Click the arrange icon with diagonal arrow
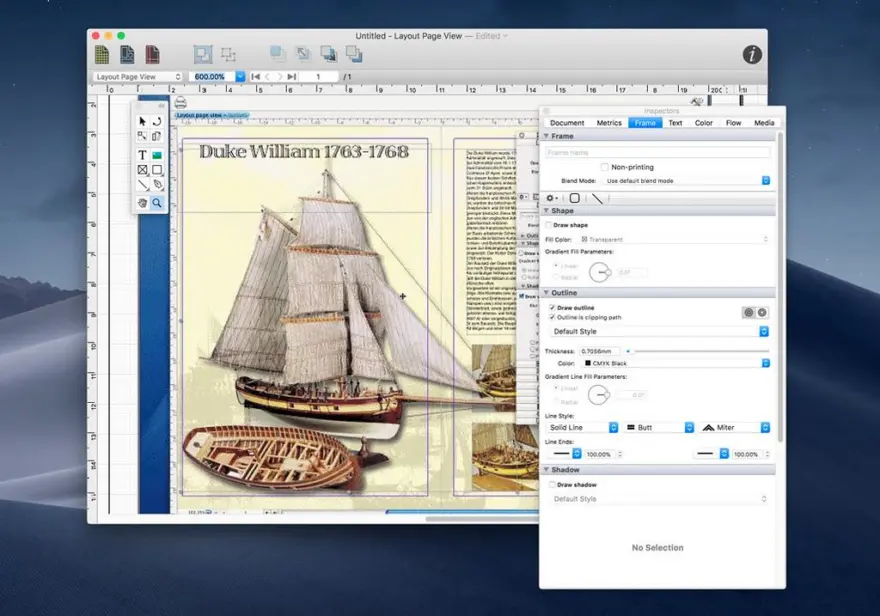Viewport: 880px width, 616px height. pyautogui.click(x=303, y=54)
